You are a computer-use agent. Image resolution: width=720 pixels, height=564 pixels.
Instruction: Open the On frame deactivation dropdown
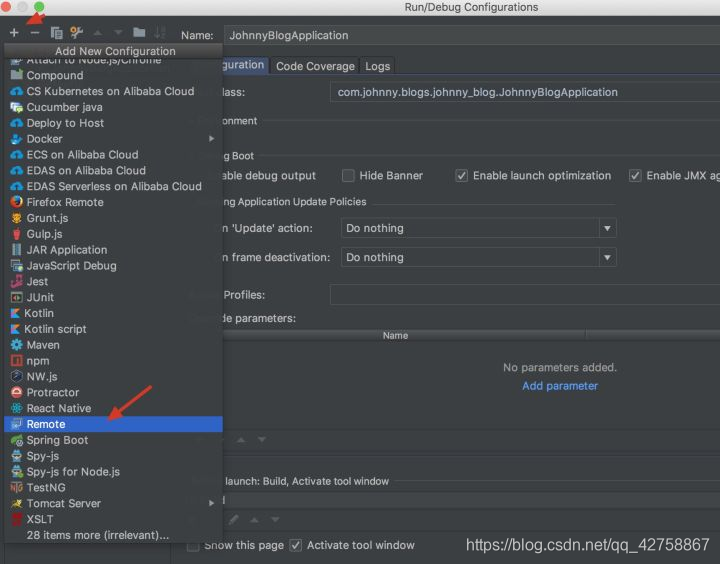click(478, 257)
